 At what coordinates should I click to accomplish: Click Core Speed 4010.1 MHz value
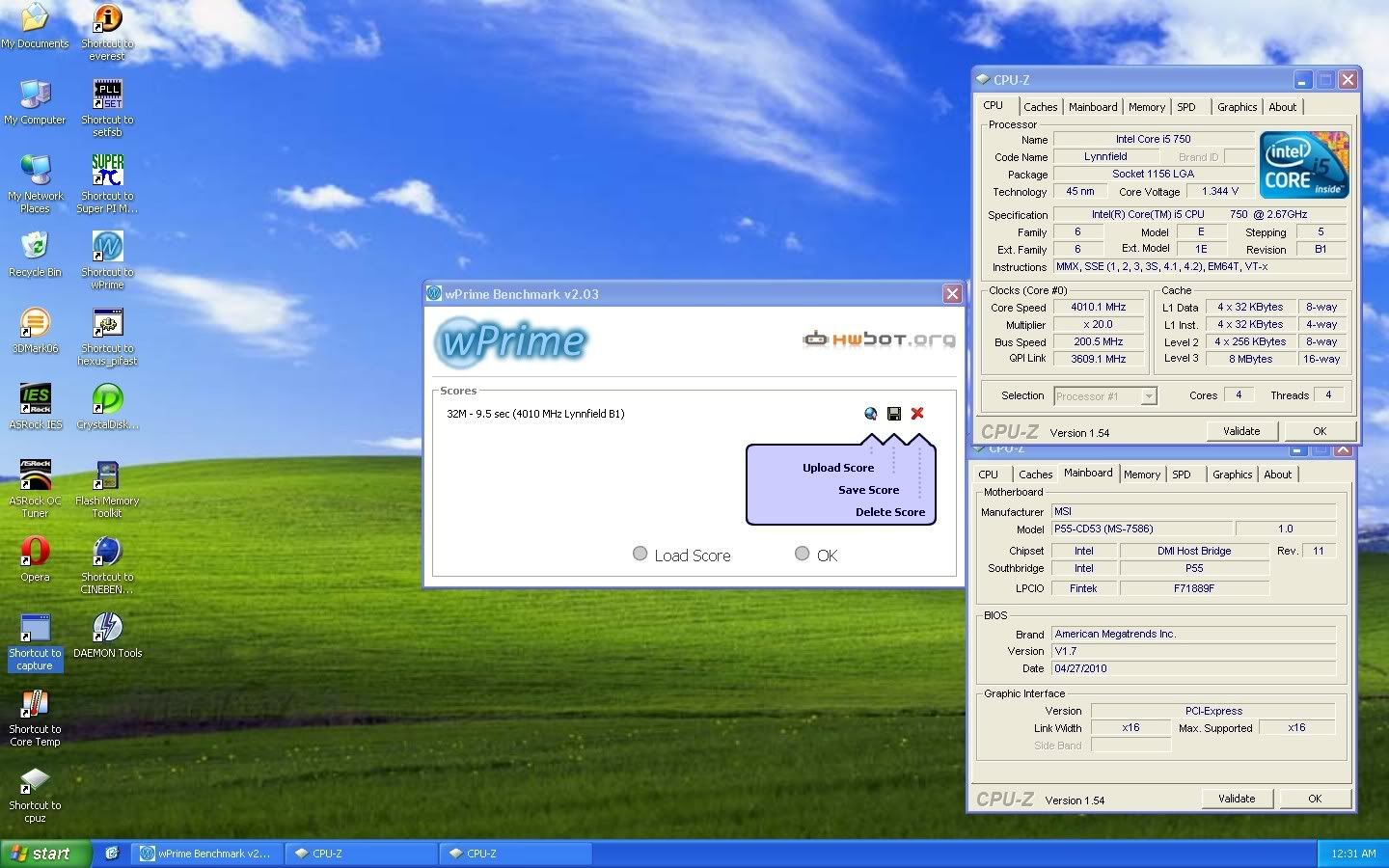(1098, 307)
